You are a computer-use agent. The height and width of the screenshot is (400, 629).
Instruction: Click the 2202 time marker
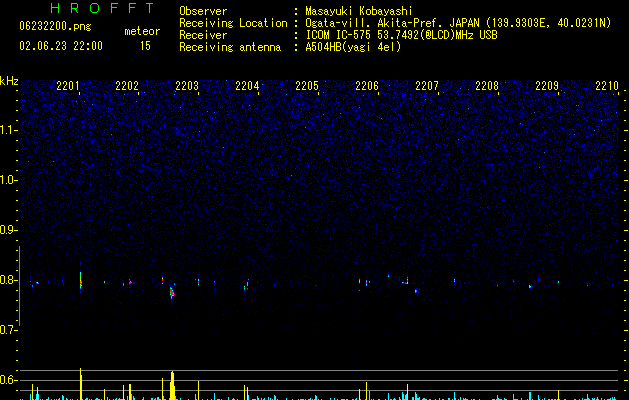click(127, 86)
